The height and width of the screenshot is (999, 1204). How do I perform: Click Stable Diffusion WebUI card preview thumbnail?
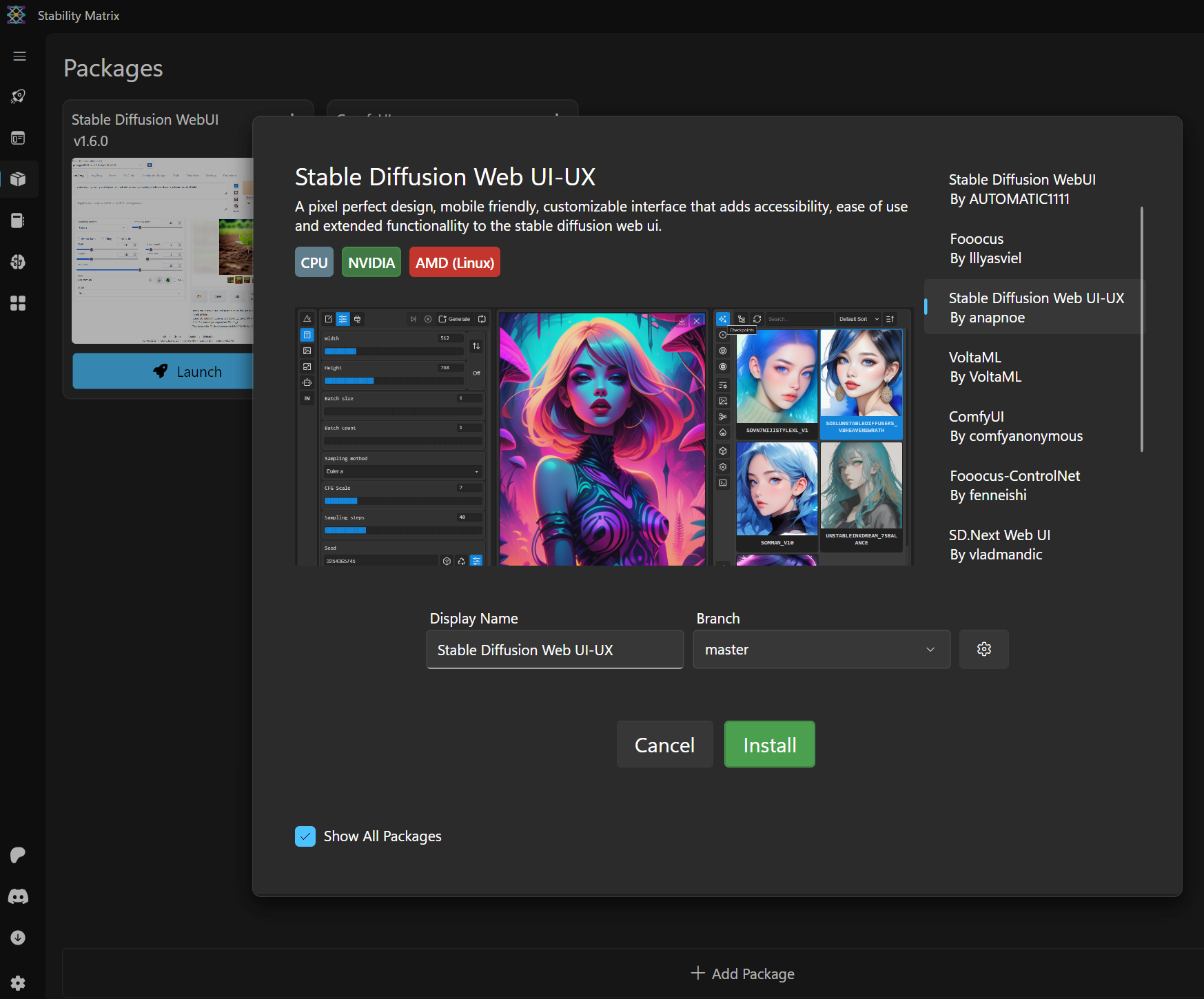point(163,251)
